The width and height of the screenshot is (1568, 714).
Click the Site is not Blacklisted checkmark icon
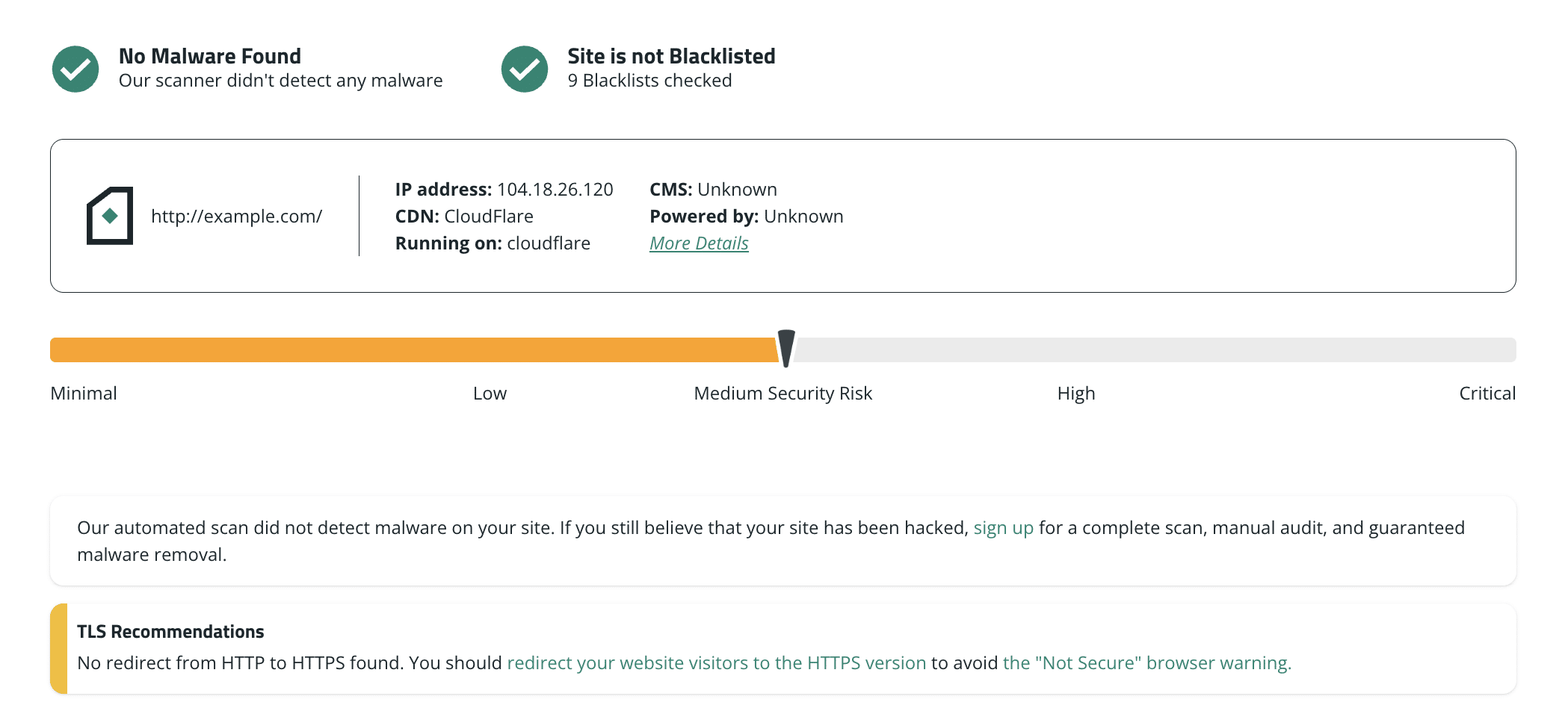click(524, 69)
